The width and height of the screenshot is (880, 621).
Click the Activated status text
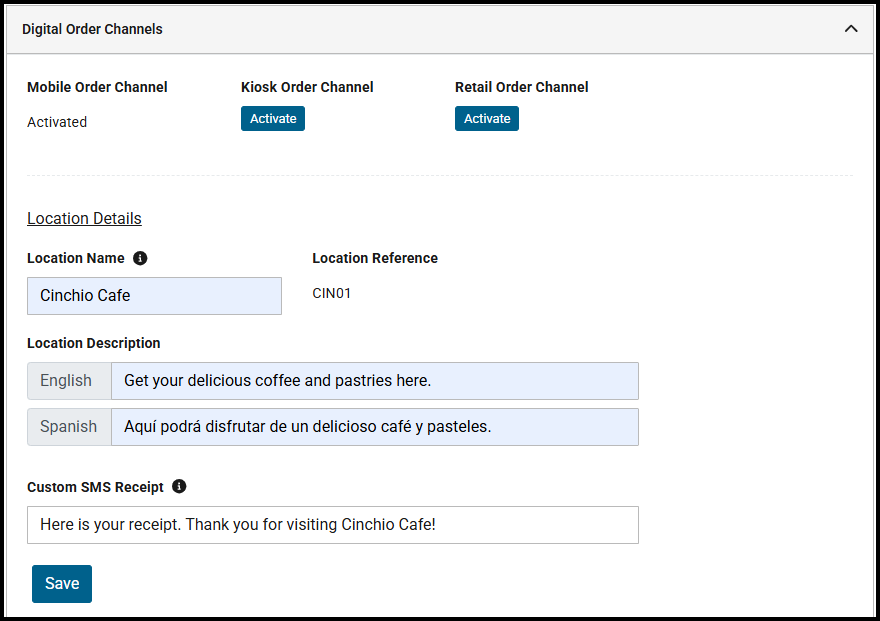pos(57,122)
